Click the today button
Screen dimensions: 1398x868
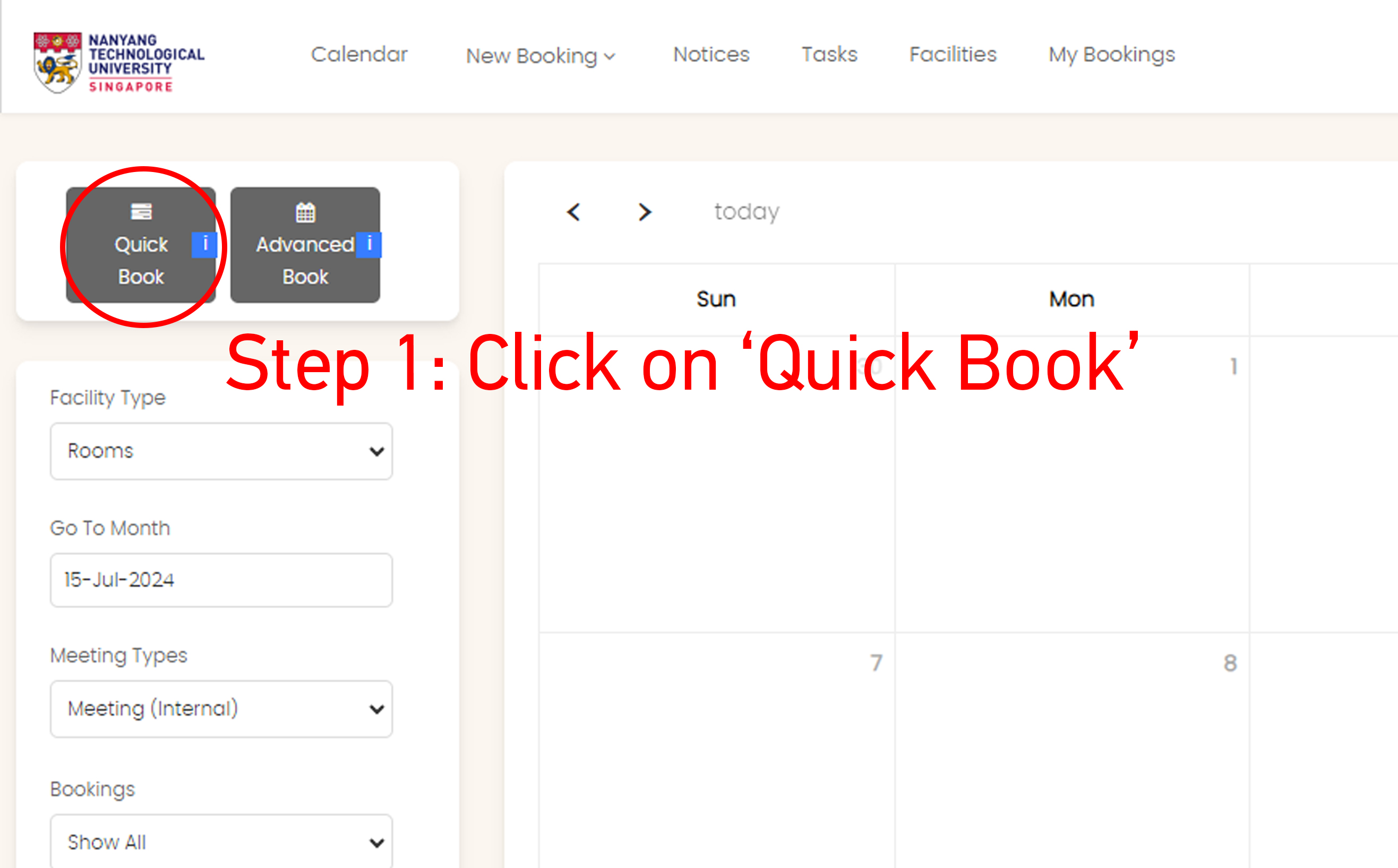(x=747, y=212)
